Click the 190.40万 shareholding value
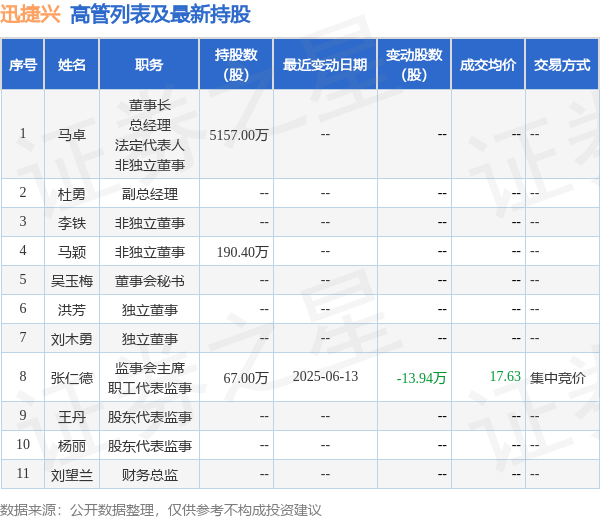The width and height of the screenshot is (600, 519). pos(242,252)
